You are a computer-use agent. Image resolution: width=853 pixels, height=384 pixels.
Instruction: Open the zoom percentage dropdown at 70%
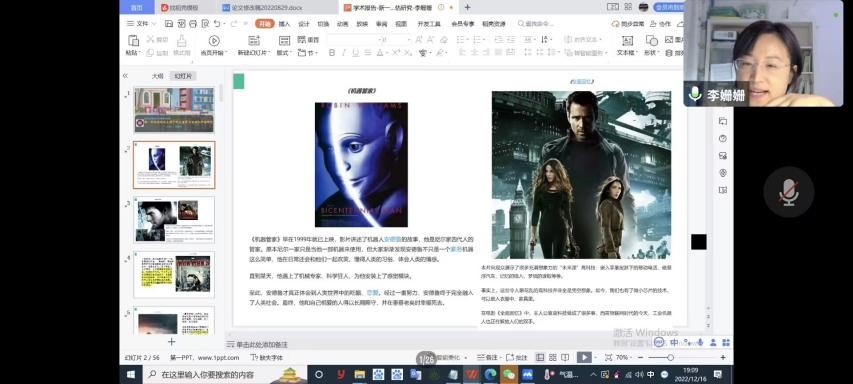point(624,357)
